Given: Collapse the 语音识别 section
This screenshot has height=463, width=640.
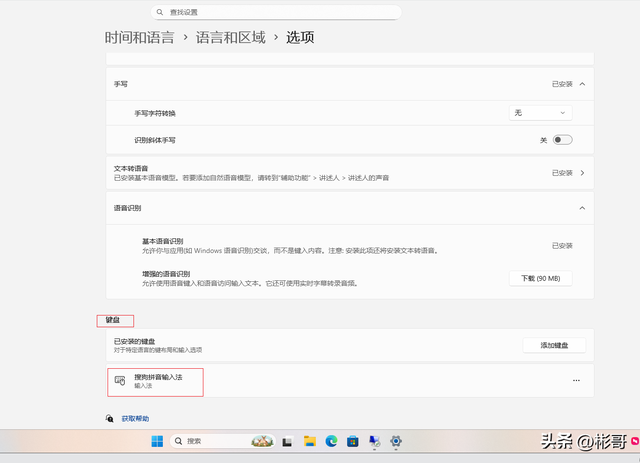Looking at the screenshot, I should [582, 207].
